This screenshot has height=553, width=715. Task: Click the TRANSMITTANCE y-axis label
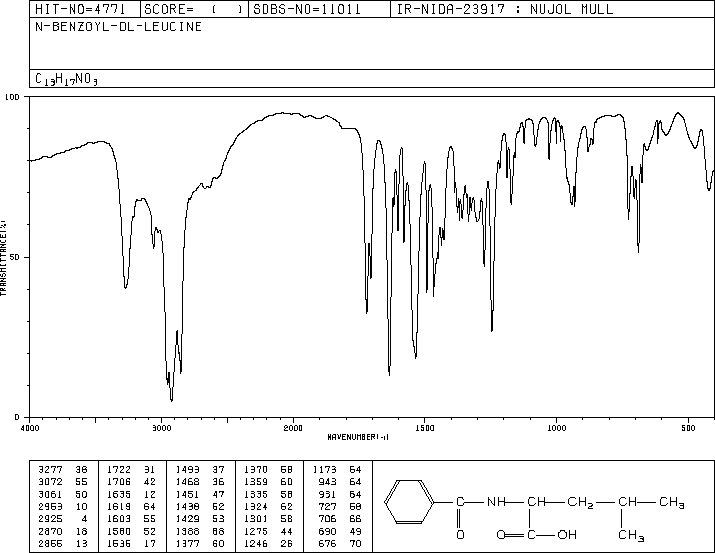5,258
